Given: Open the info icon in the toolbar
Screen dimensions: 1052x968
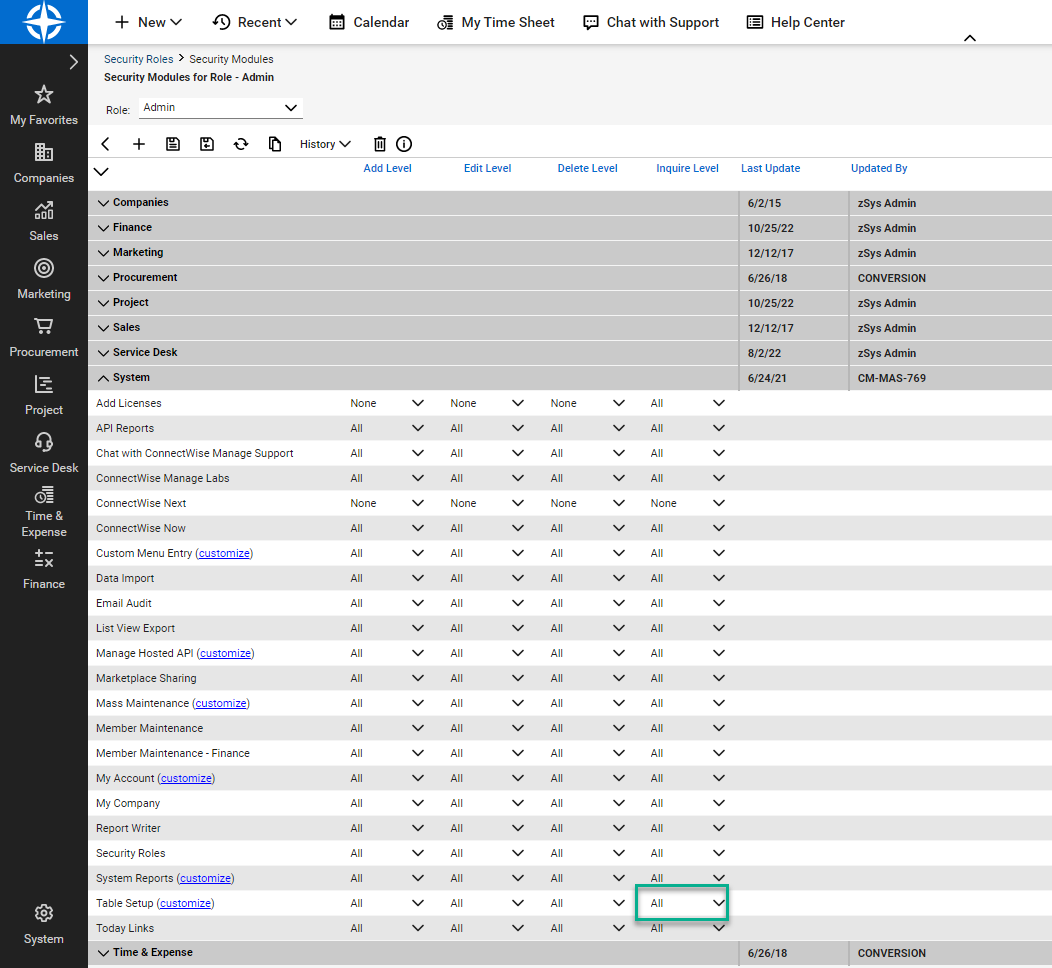Looking at the screenshot, I should click(x=404, y=144).
